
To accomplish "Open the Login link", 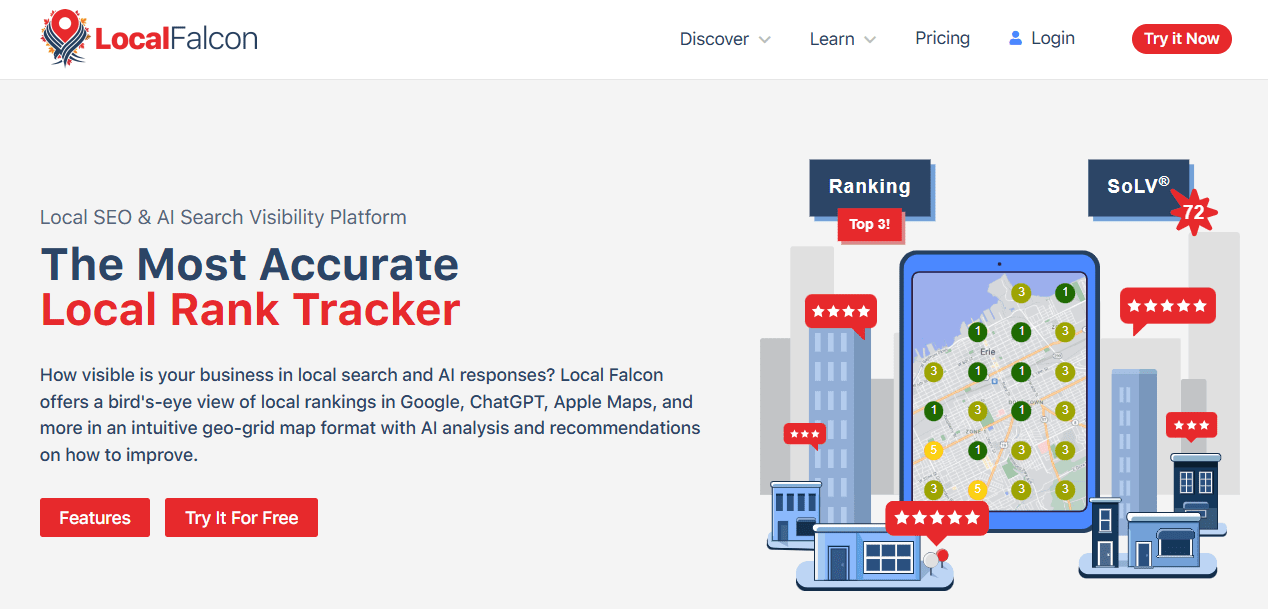I will [1052, 39].
